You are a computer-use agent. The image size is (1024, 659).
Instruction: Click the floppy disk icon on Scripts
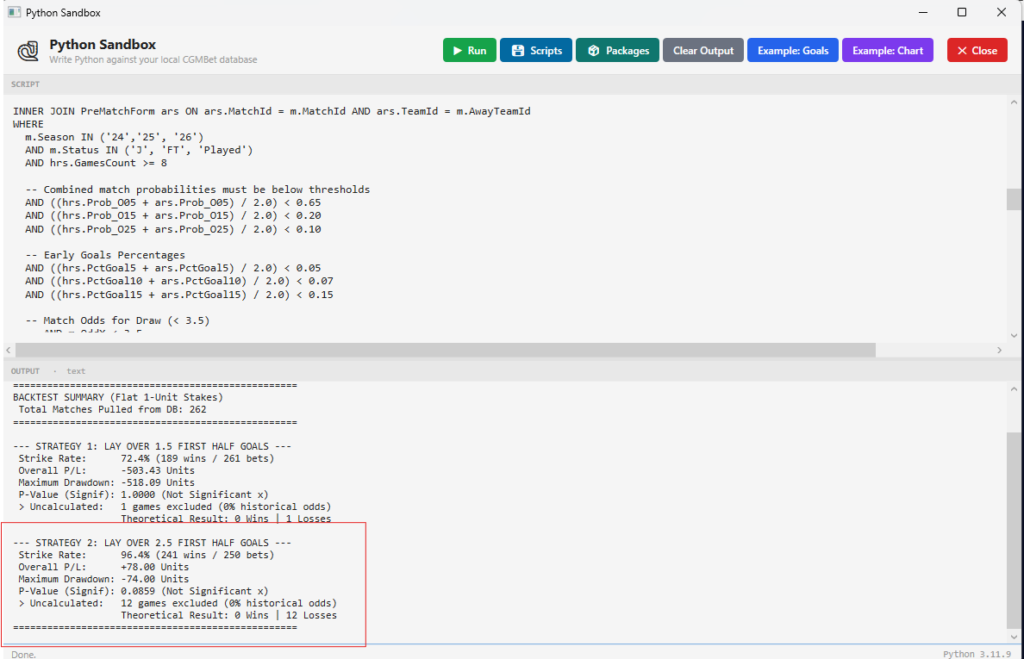pos(518,51)
